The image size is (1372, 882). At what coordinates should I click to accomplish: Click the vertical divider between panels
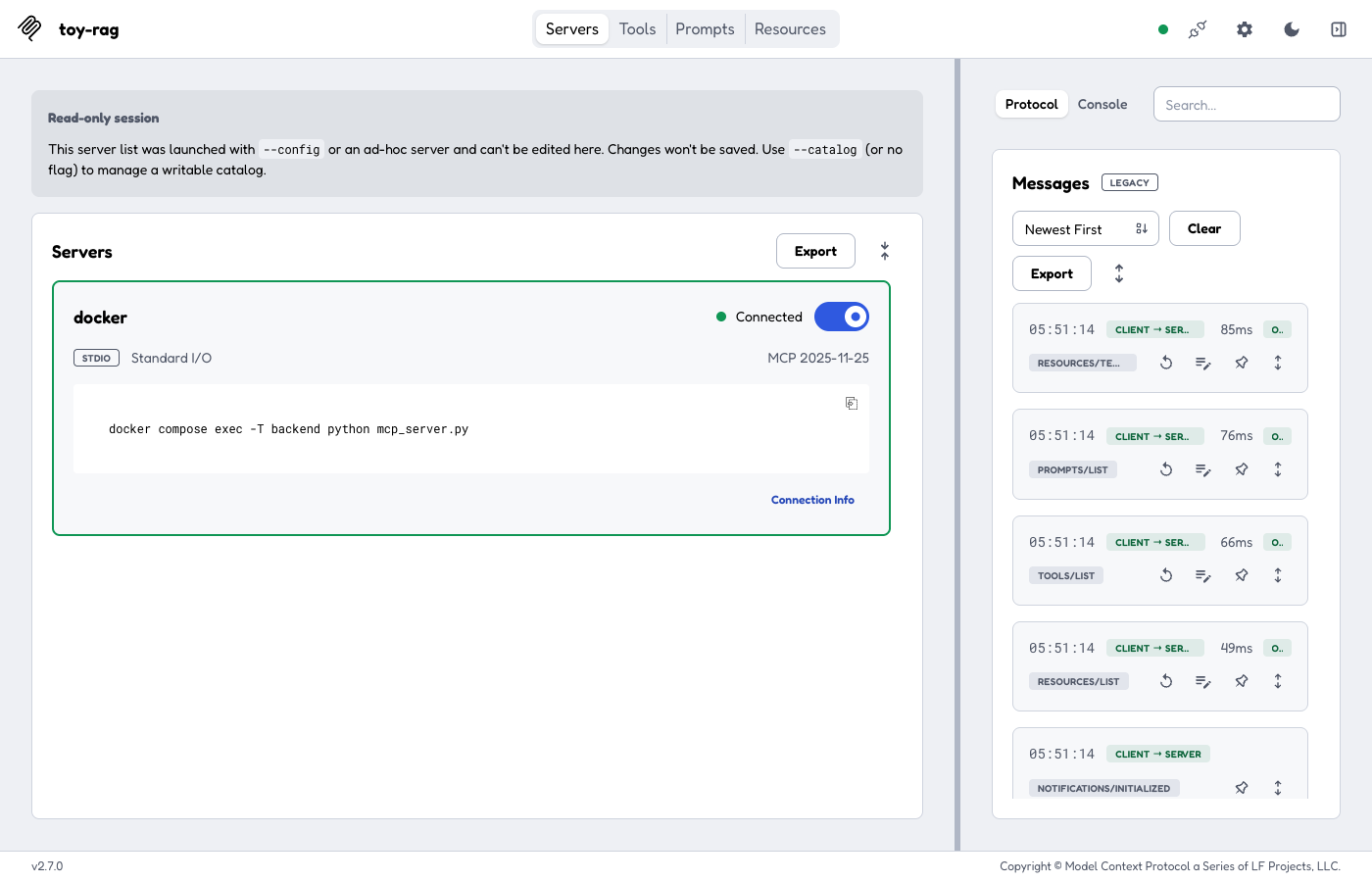click(957, 455)
